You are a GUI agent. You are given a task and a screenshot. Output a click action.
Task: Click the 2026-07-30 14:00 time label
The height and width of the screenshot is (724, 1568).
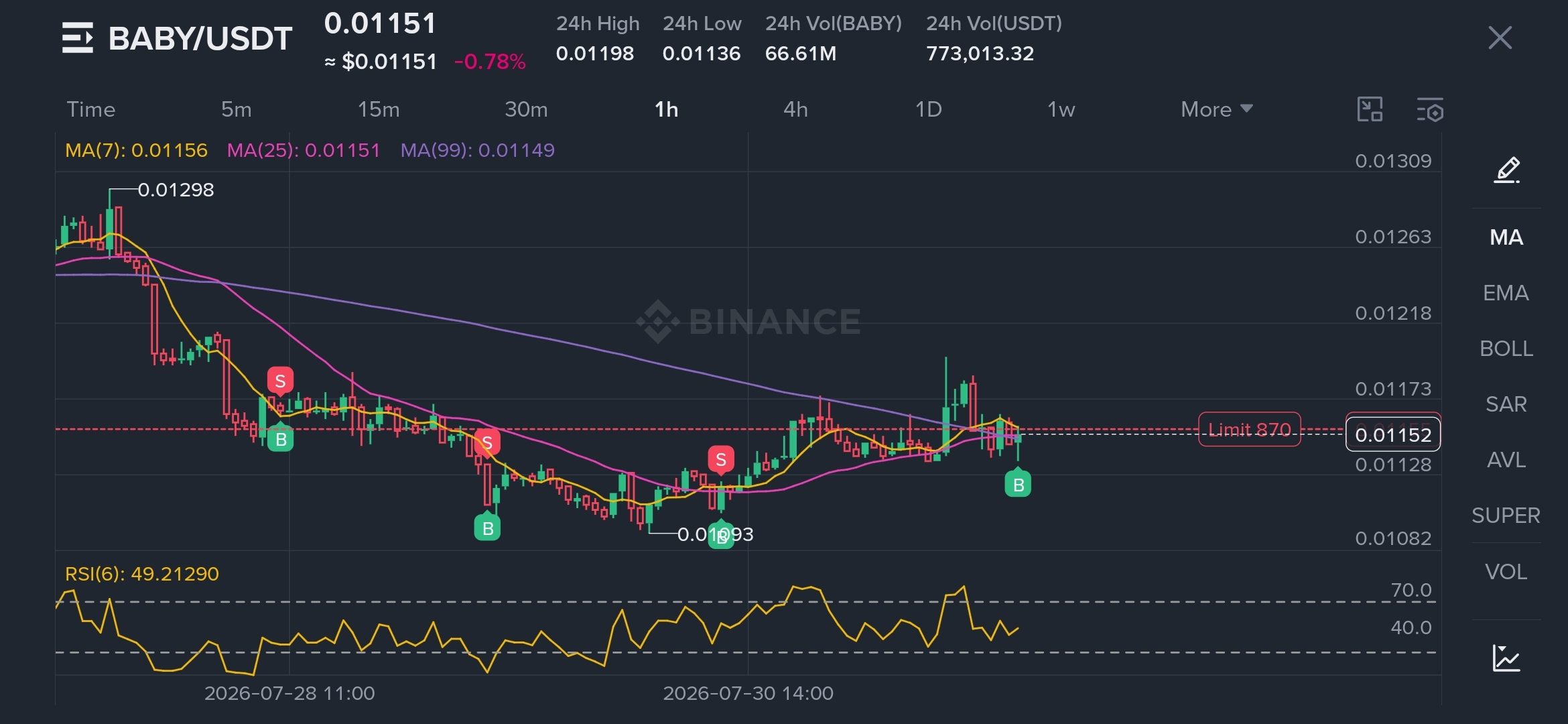click(x=748, y=693)
